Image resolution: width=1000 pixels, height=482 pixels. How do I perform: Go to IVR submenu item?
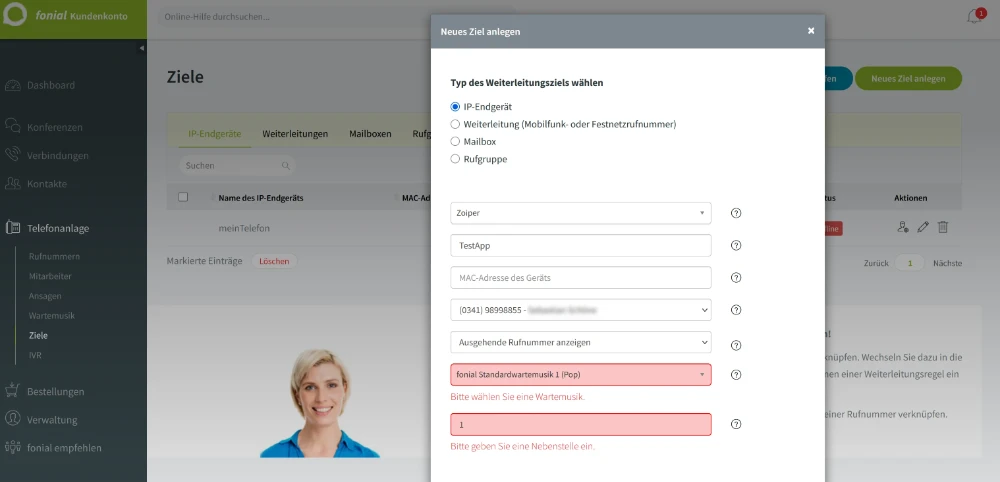pyautogui.click(x=35, y=355)
